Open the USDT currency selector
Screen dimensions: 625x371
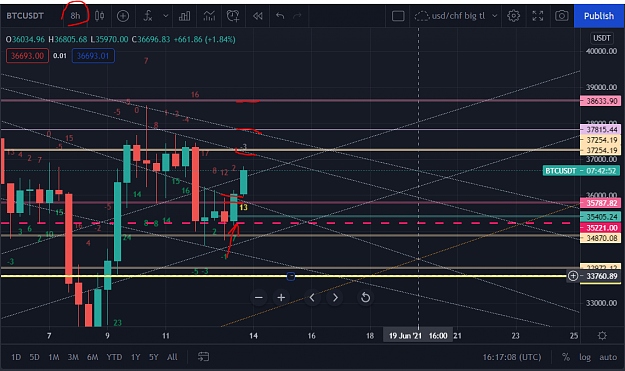click(602, 38)
